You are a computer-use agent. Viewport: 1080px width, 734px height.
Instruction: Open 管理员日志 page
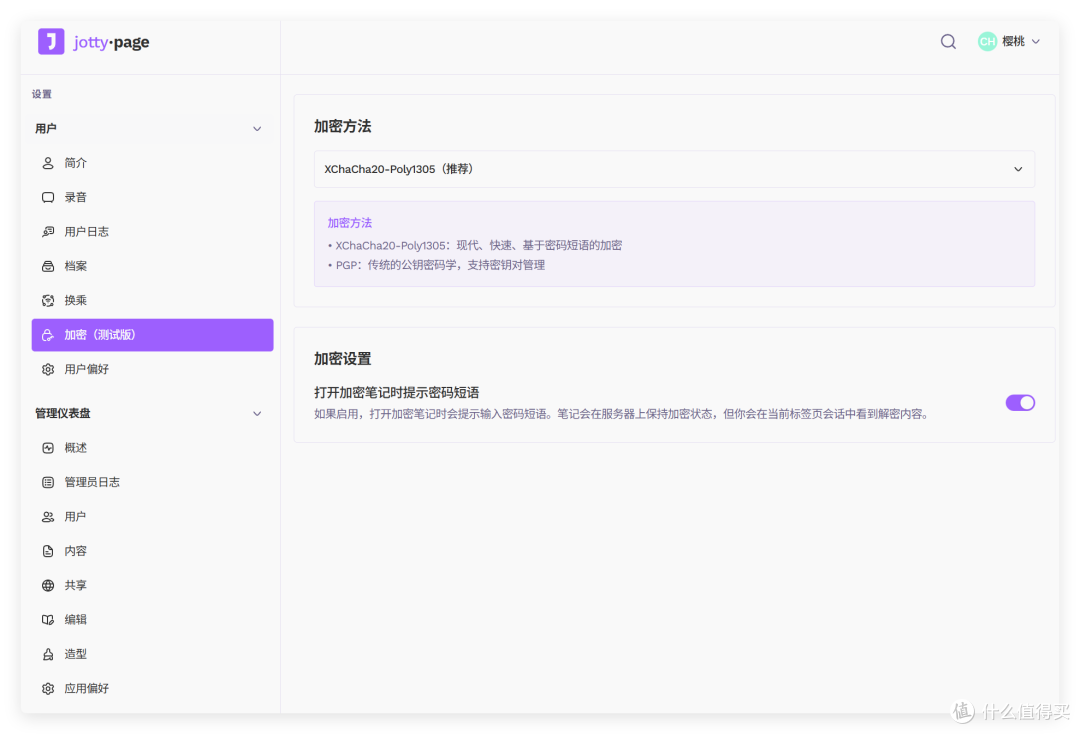[152, 483]
